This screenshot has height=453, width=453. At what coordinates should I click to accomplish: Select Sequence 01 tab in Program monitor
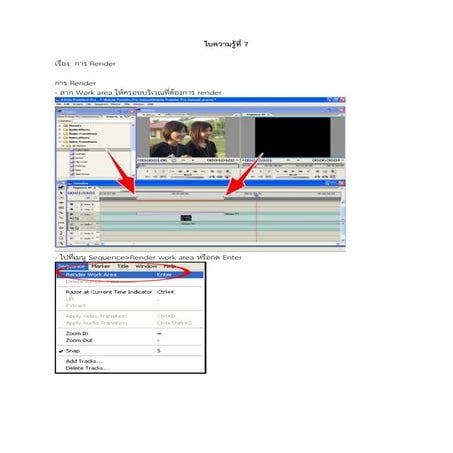[x=257, y=115]
